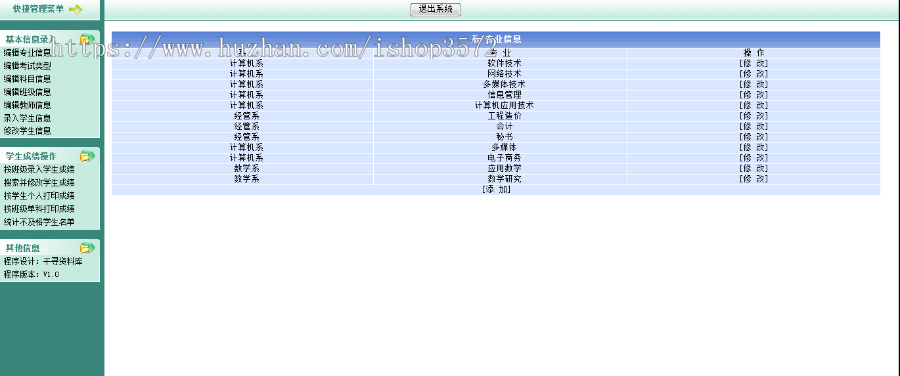
Task: Click the 退出系统 button
Action: click(x=436, y=9)
